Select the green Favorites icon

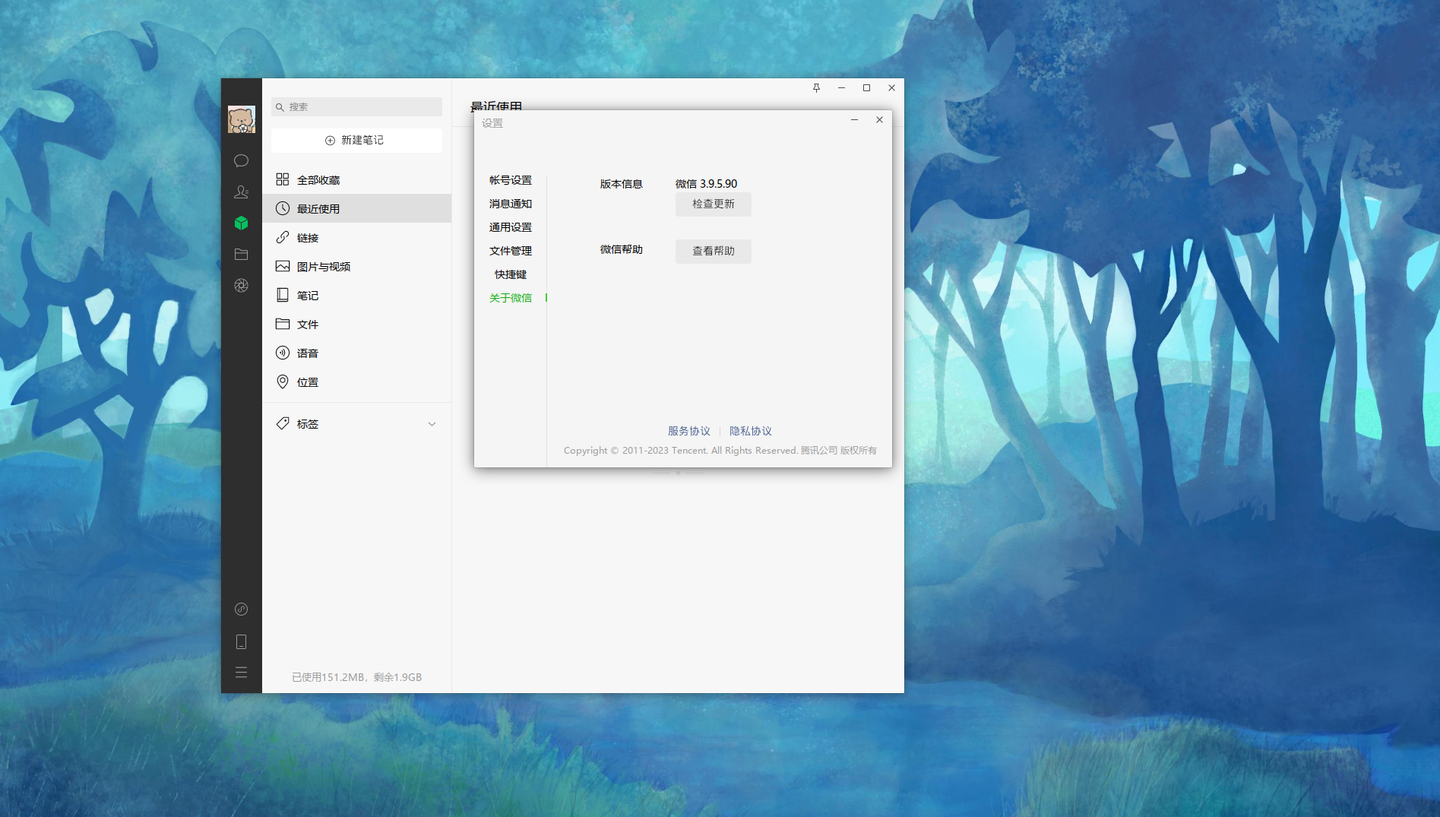point(240,222)
